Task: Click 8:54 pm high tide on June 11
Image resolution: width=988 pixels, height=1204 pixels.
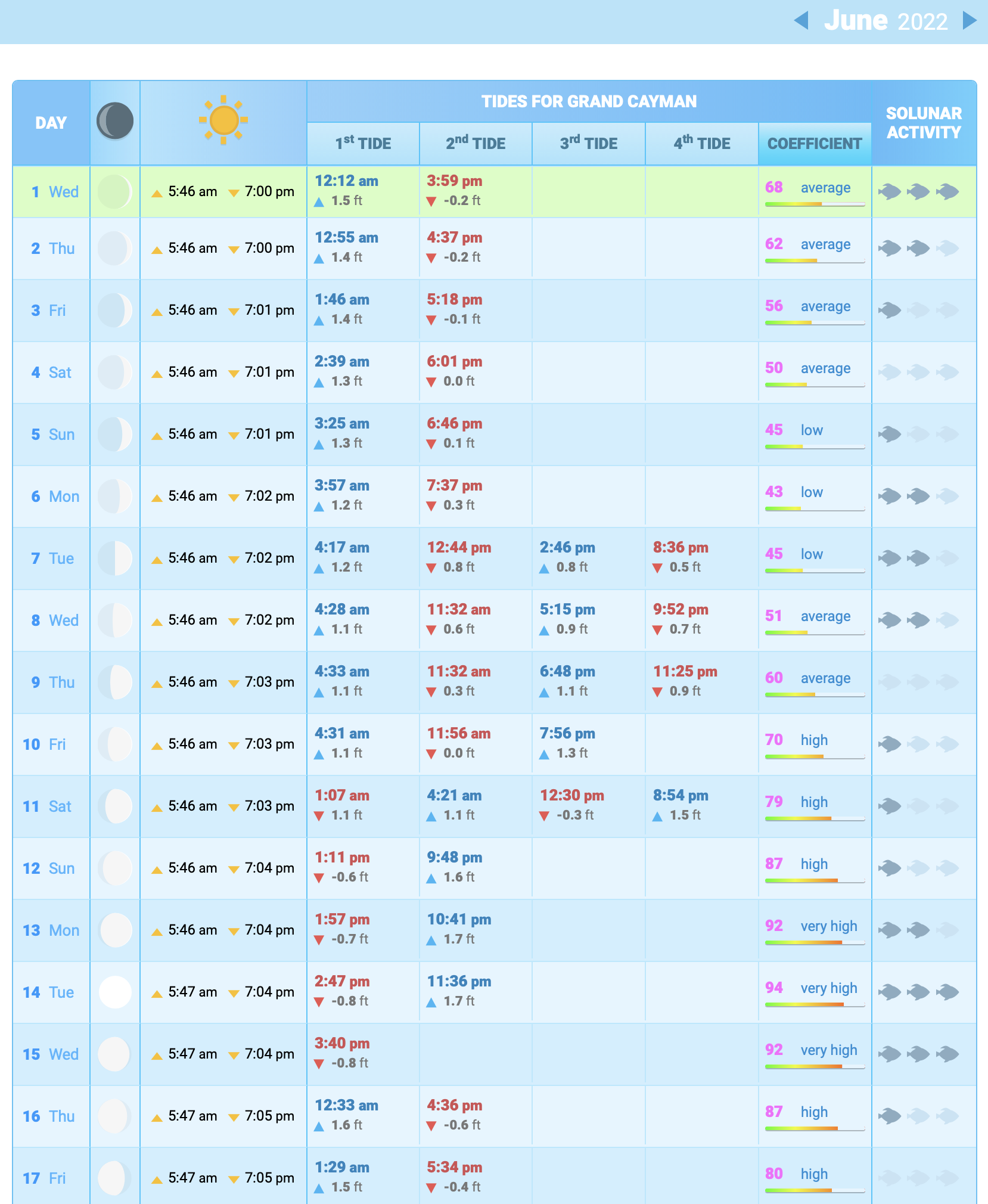Action: point(681,796)
